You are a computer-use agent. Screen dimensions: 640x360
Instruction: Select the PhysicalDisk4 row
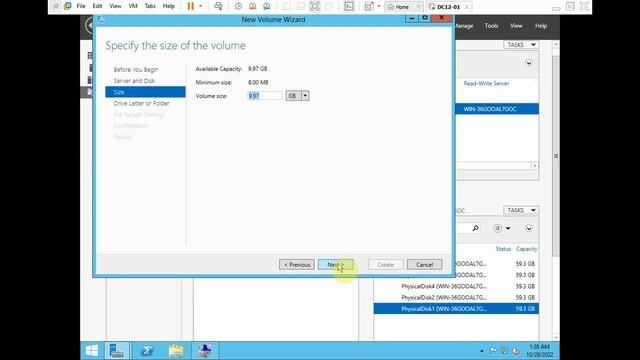tap(456, 286)
